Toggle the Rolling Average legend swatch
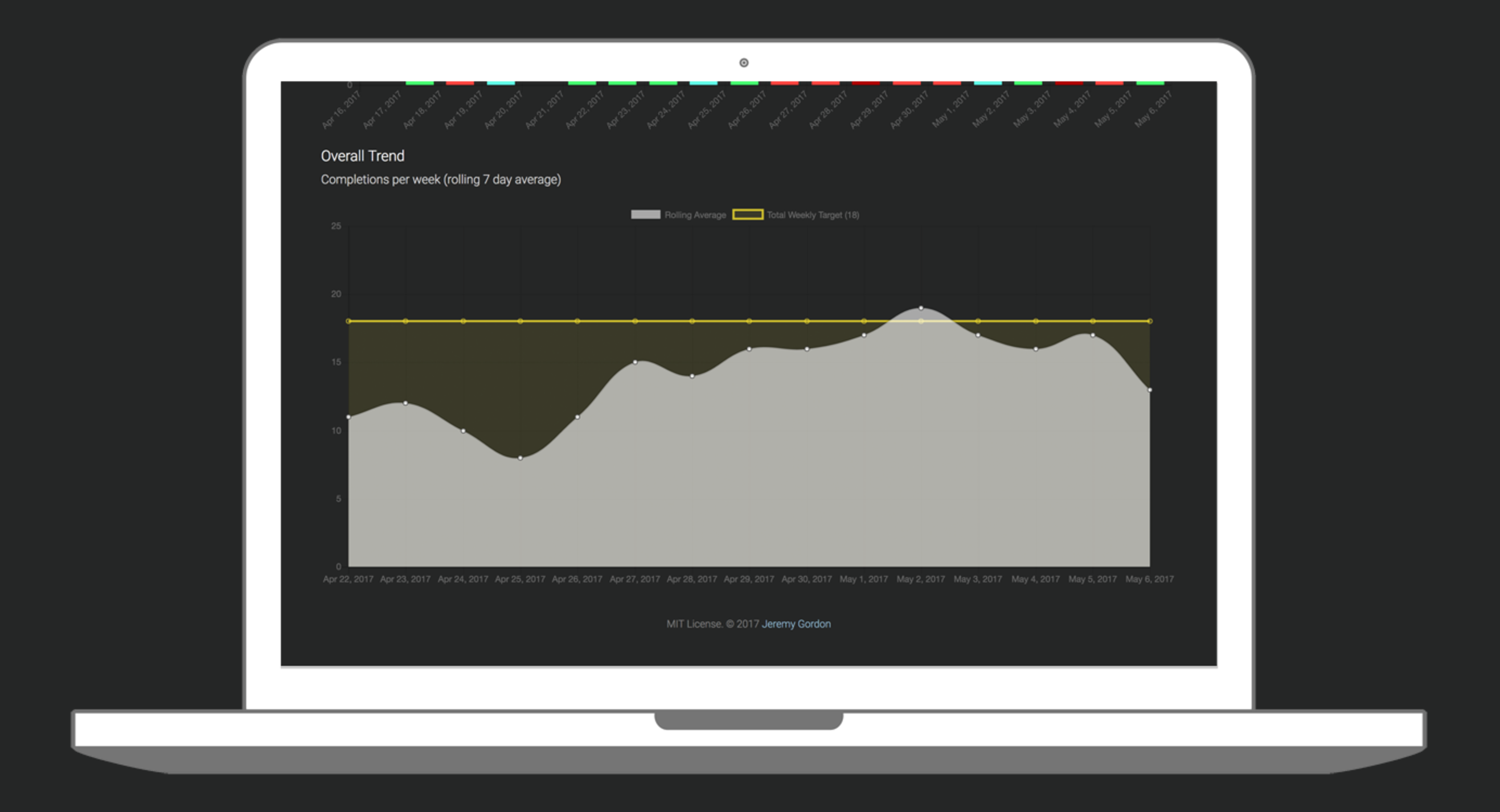Image resolution: width=1500 pixels, height=812 pixels. [x=645, y=215]
